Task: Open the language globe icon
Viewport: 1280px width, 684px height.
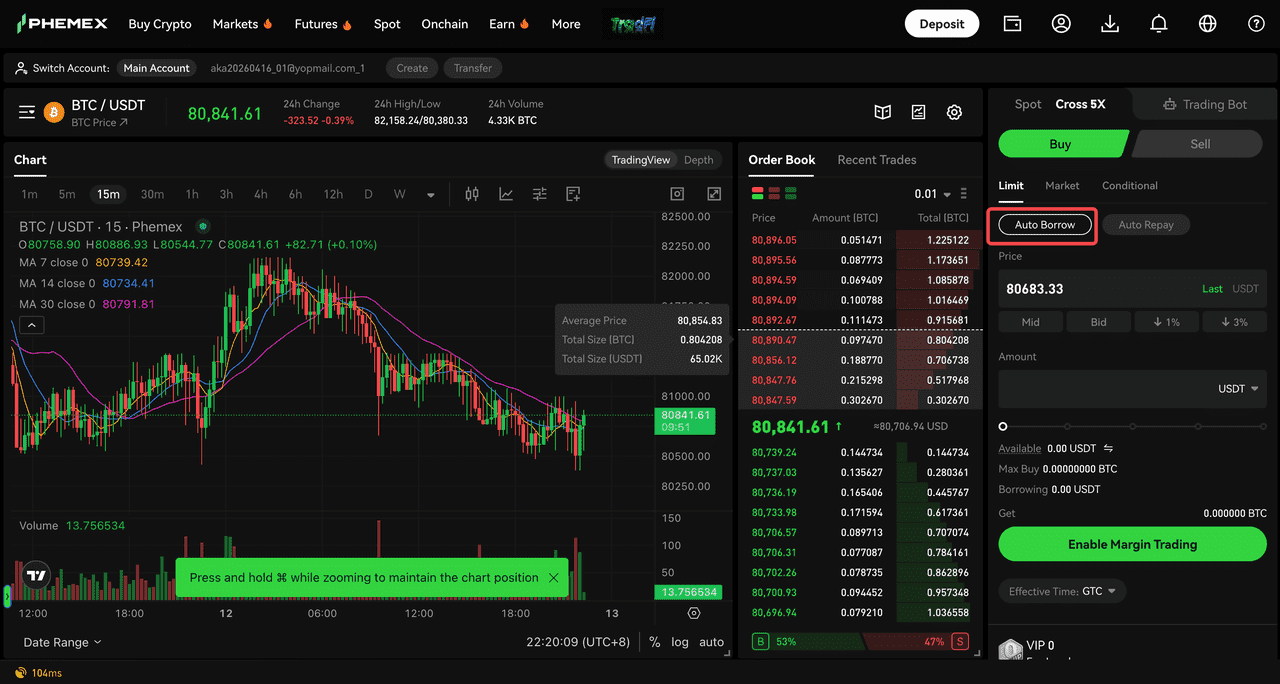Action: pos(1208,24)
